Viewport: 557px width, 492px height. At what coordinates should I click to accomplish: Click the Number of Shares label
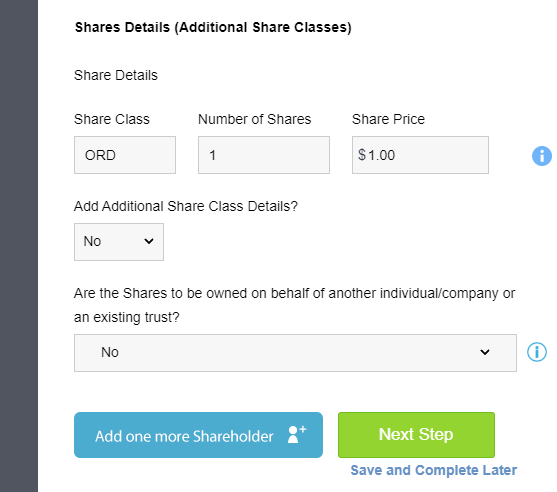254,119
